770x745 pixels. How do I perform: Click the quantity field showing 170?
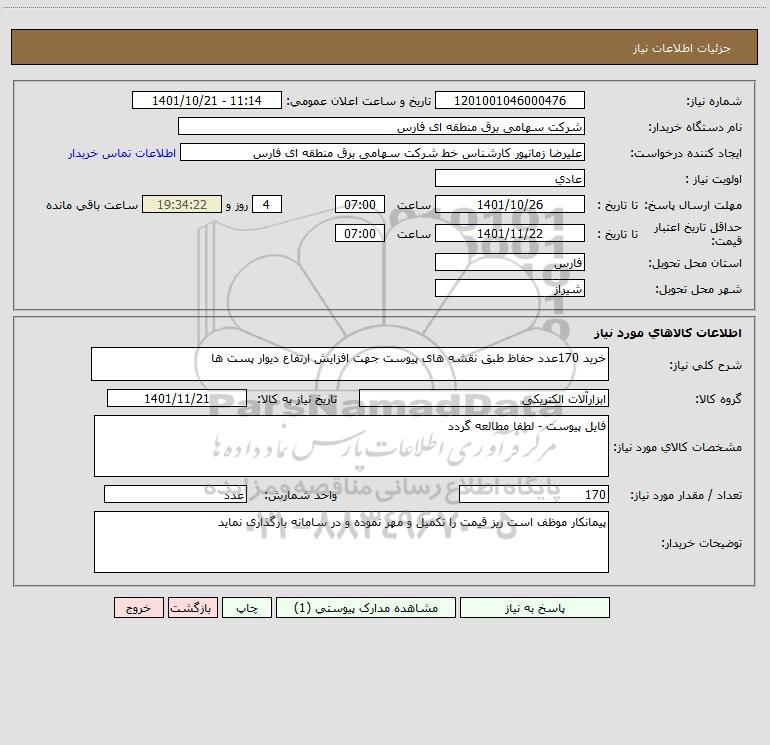pyautogui.click(x=534, y=494)
